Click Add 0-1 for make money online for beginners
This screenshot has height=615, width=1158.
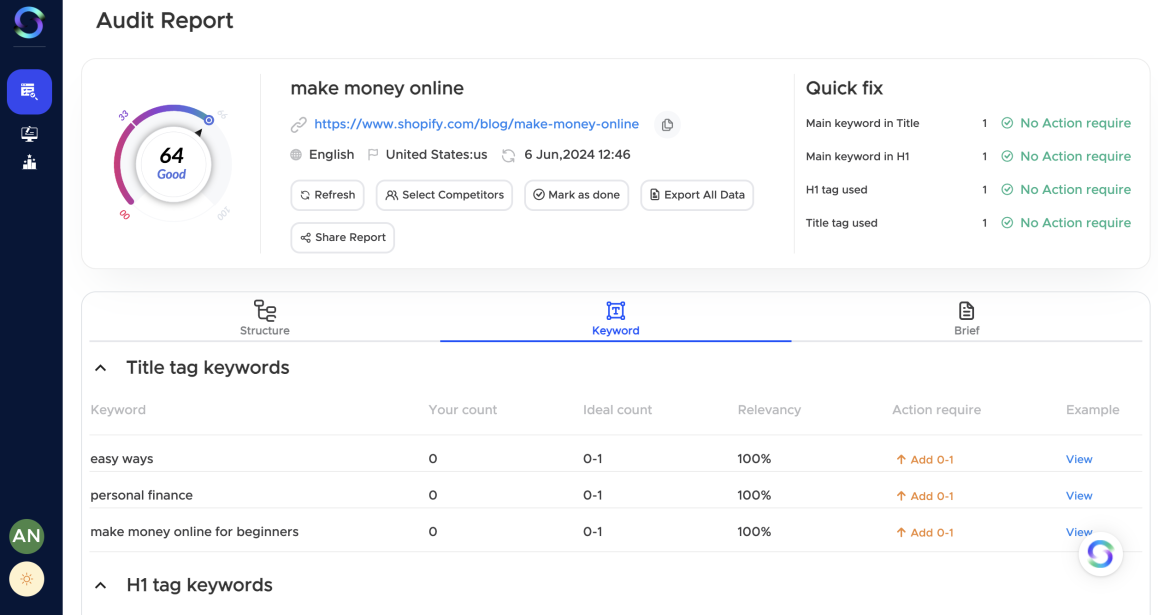pos(925,532)
